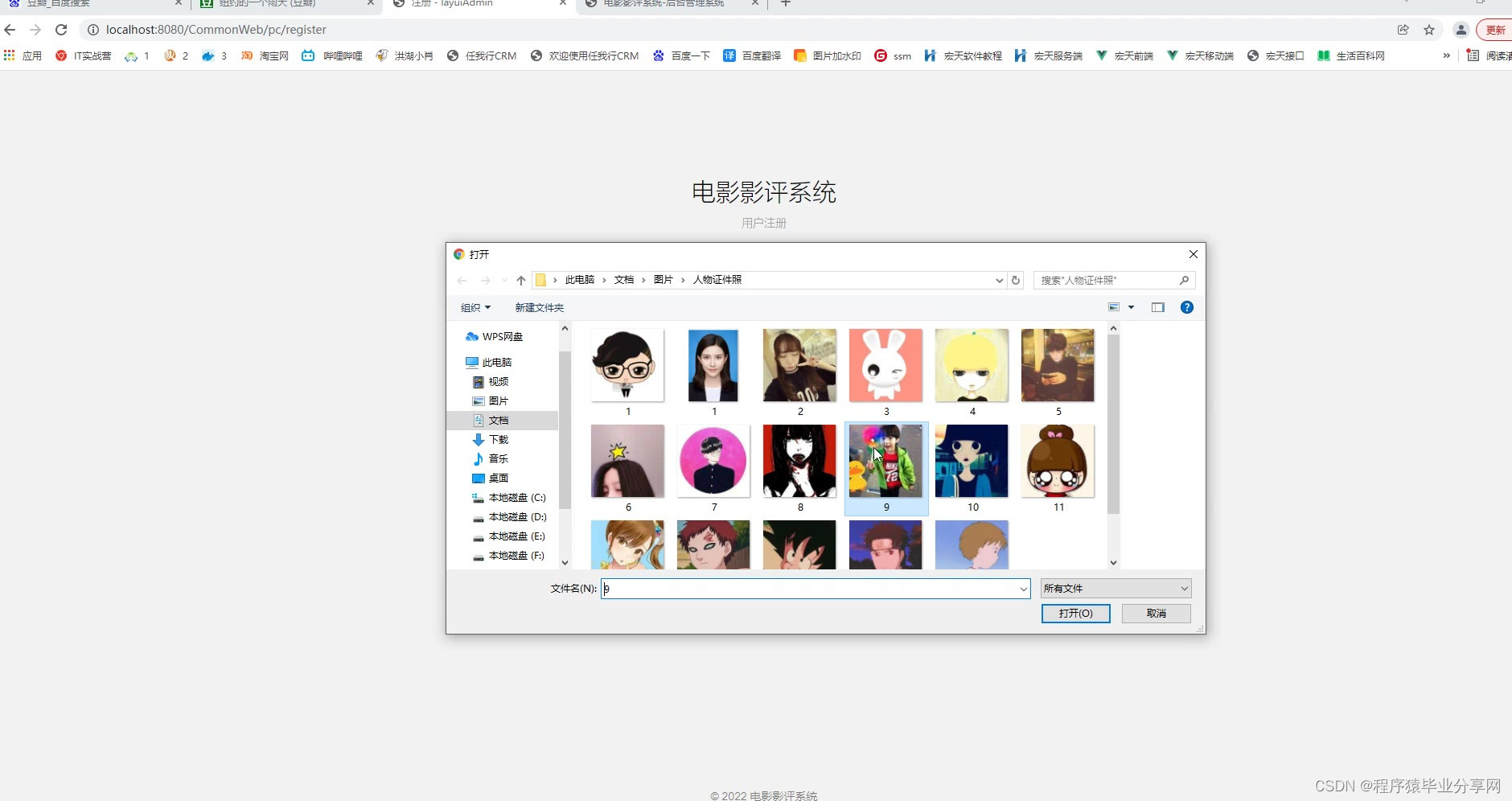
Task: Open the 百度翻译 bookmark
Action: click(x=753, y=55)
